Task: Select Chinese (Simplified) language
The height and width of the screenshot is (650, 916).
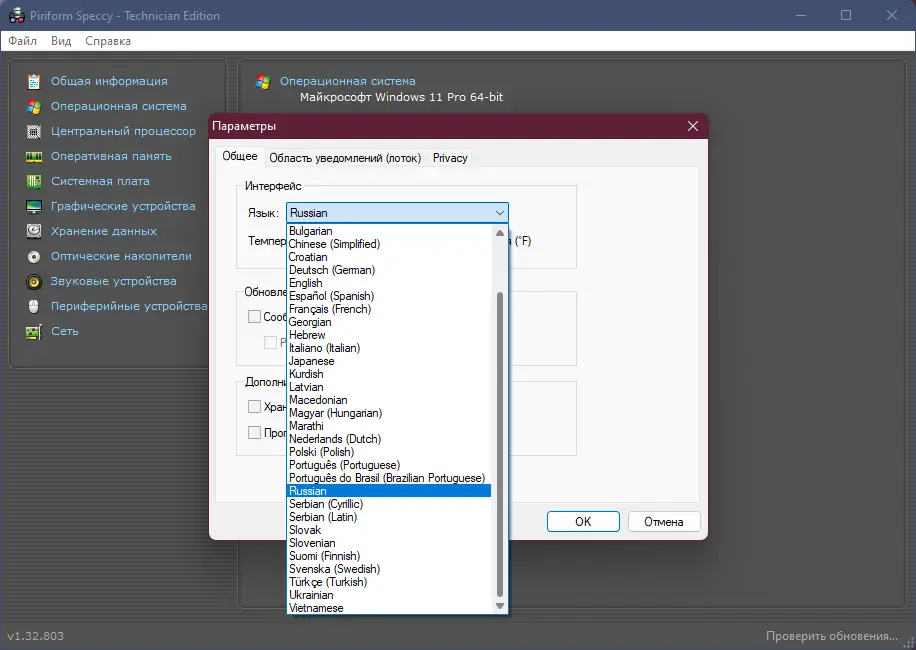Action: [x=390, y=244]
